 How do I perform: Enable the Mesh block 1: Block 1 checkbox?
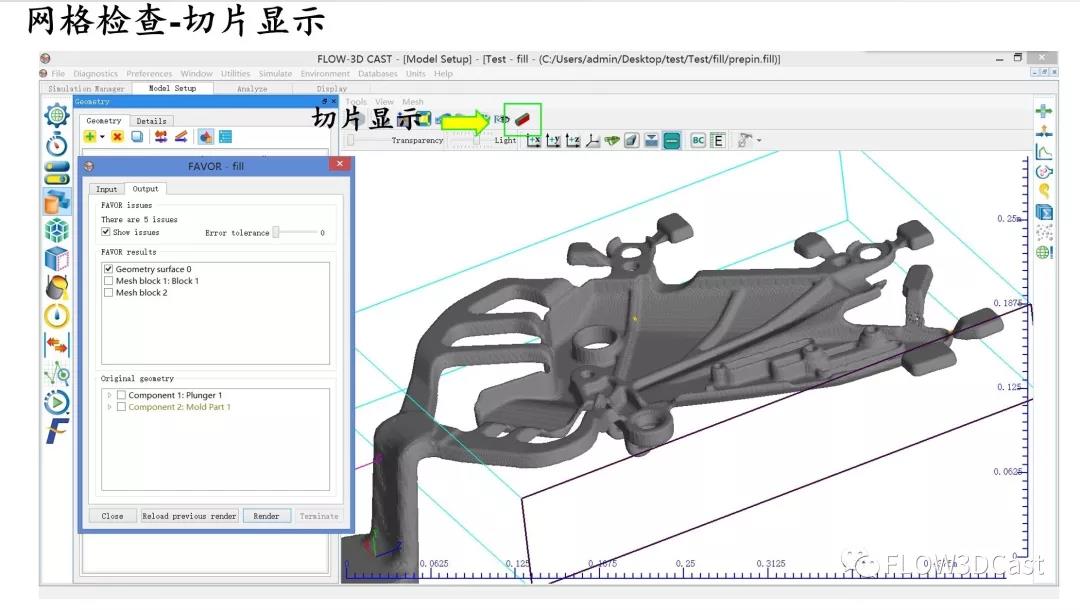(109, 281)
